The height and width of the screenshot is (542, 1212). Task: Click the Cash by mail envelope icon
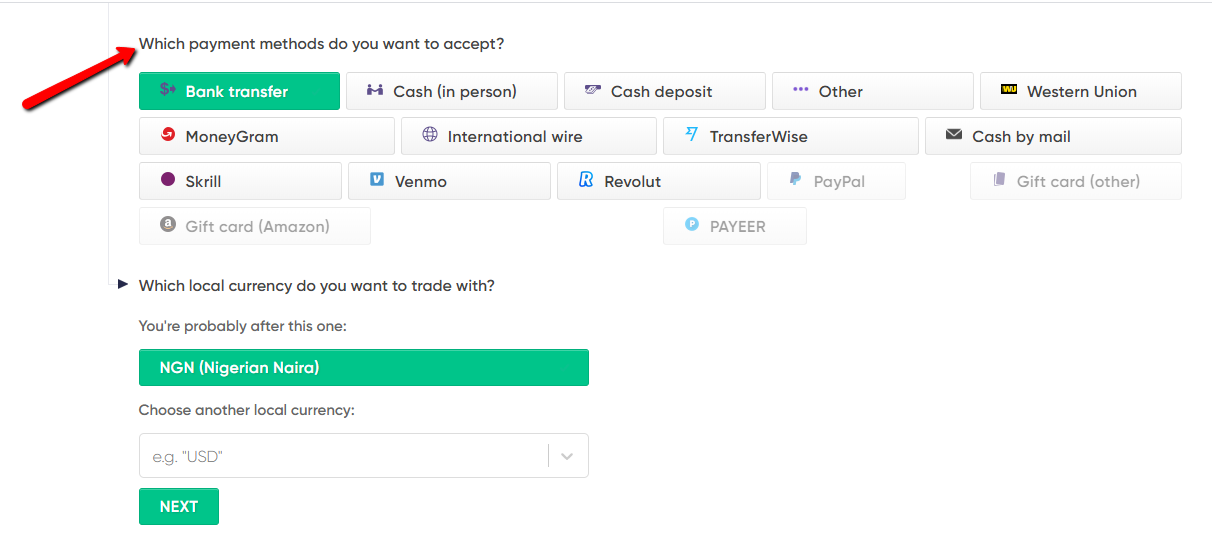coord(954,135)
